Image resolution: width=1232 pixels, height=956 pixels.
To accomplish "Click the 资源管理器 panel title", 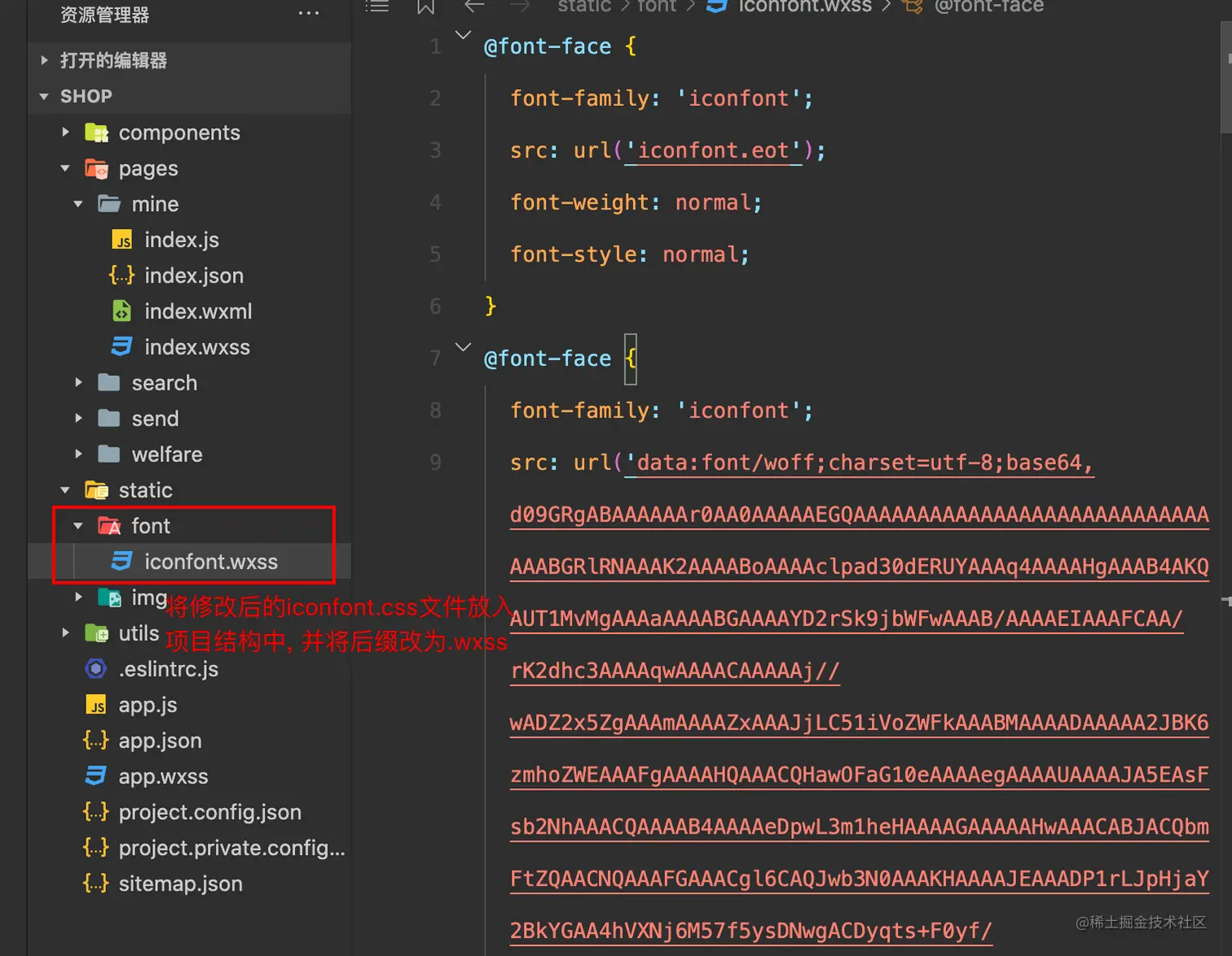I will (104, 15).
